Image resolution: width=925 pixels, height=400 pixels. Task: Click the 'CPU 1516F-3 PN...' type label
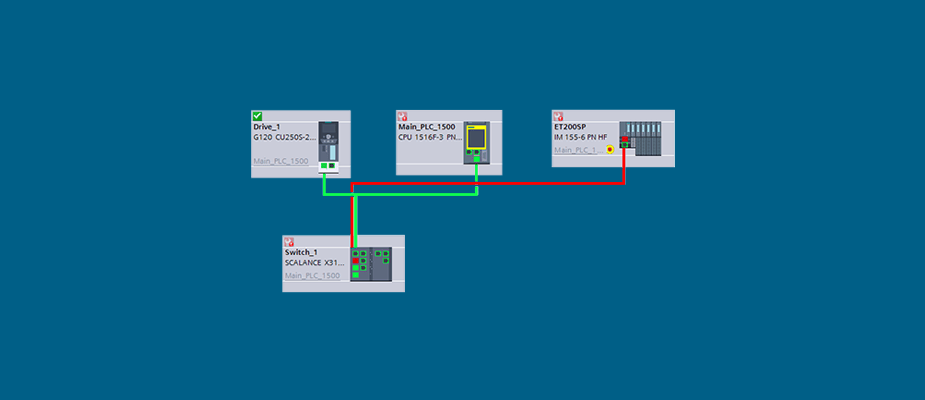430,137
